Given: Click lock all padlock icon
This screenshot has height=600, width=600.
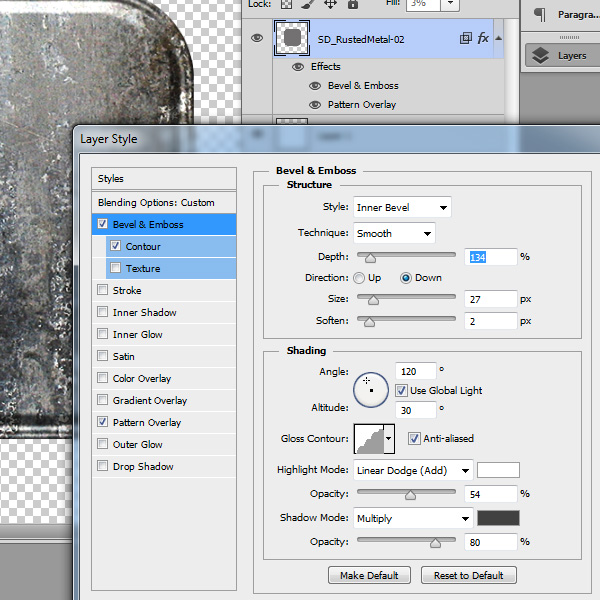Looking at the screenshot, I should tap(353, 4).
